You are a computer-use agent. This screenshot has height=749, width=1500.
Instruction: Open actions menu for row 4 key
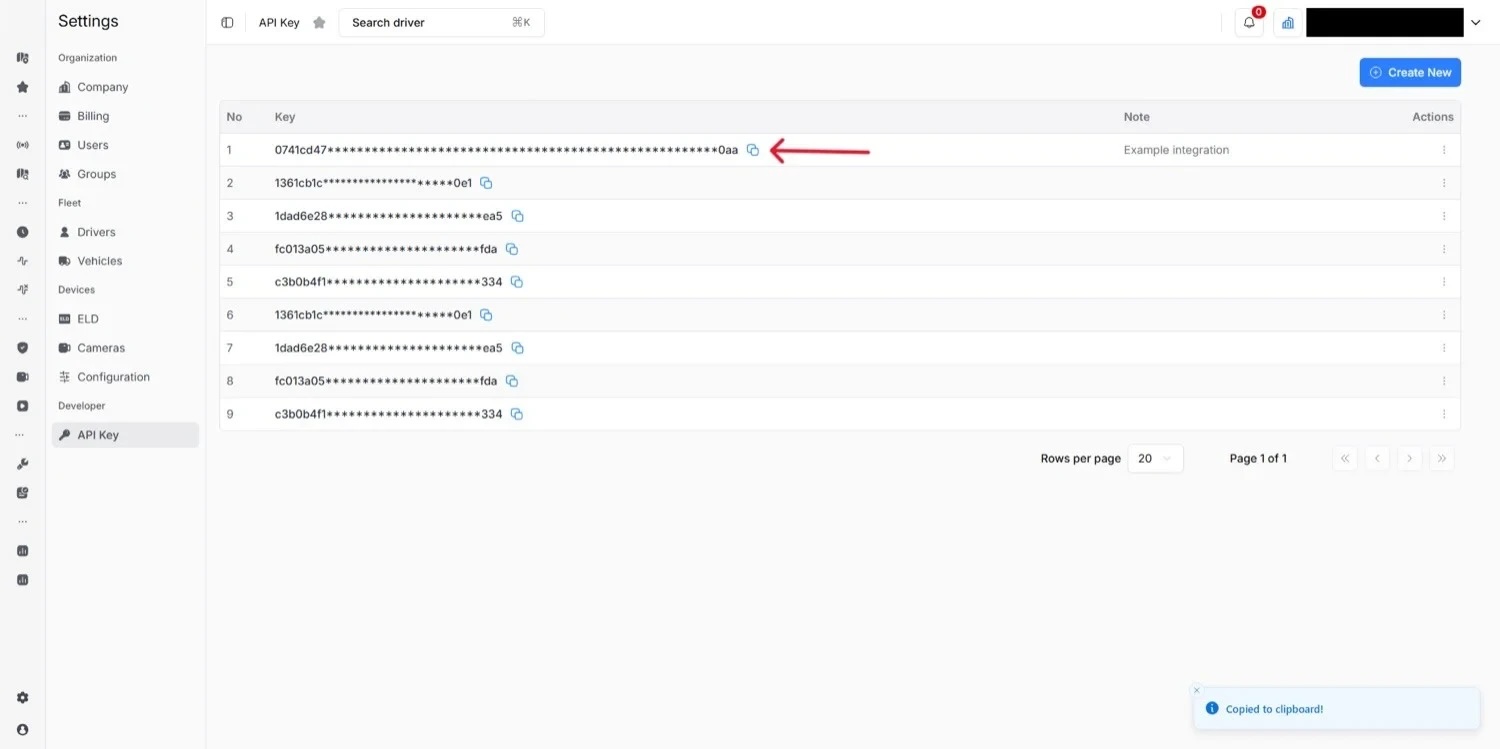[1444, 249]
